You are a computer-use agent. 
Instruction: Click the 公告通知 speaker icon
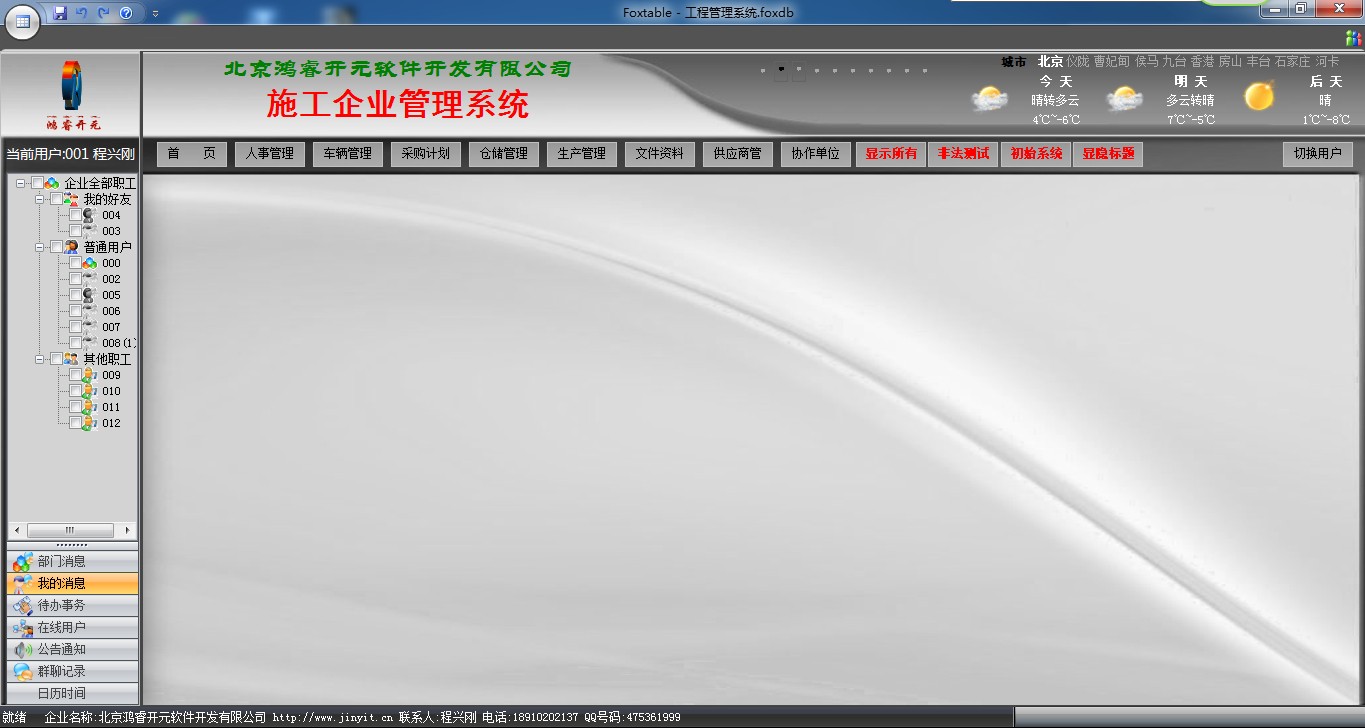(22, 650)
